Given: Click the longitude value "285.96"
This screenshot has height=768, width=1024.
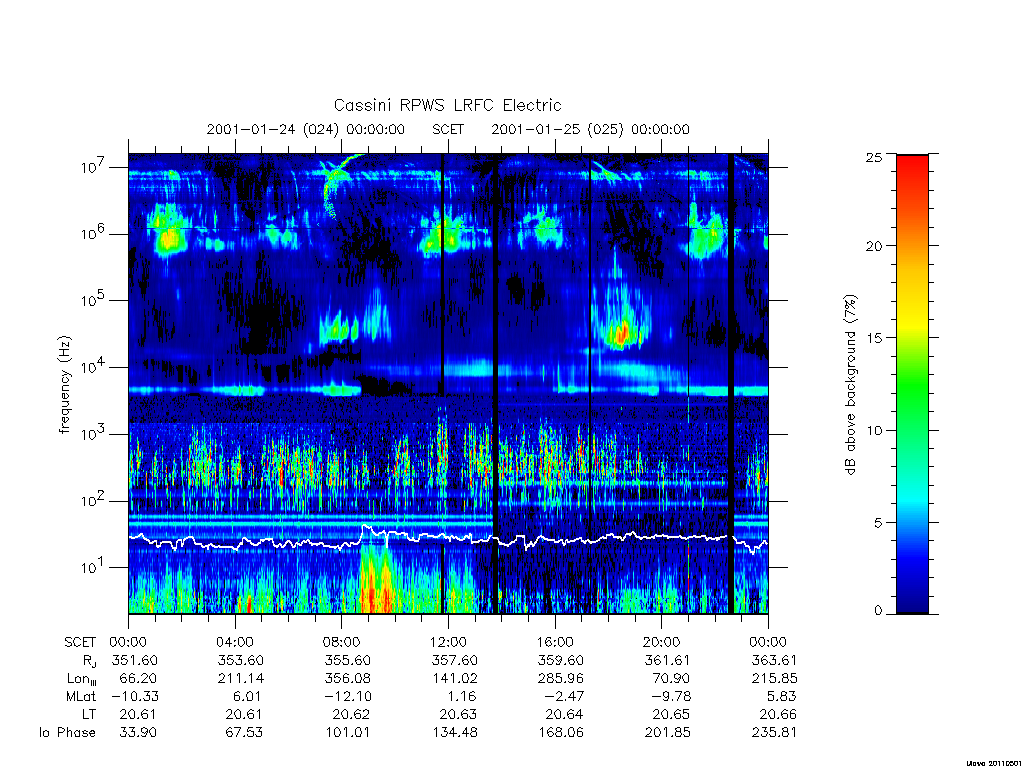Looking at the screenshot, I should click(561, 679).
